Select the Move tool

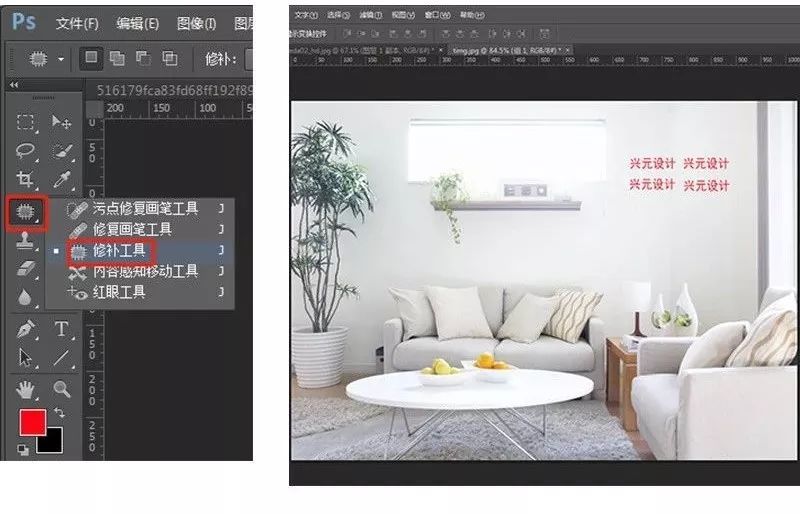[x=62, y=122]
